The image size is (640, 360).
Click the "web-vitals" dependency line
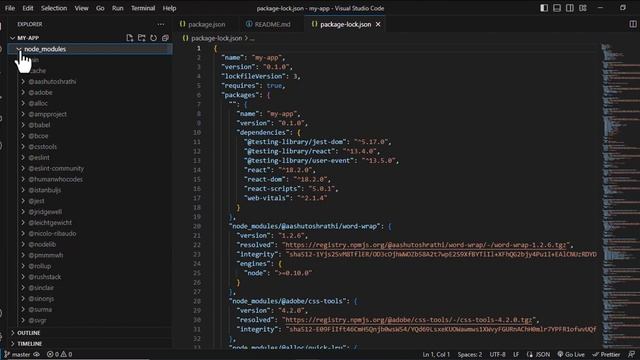coord(286,198)
